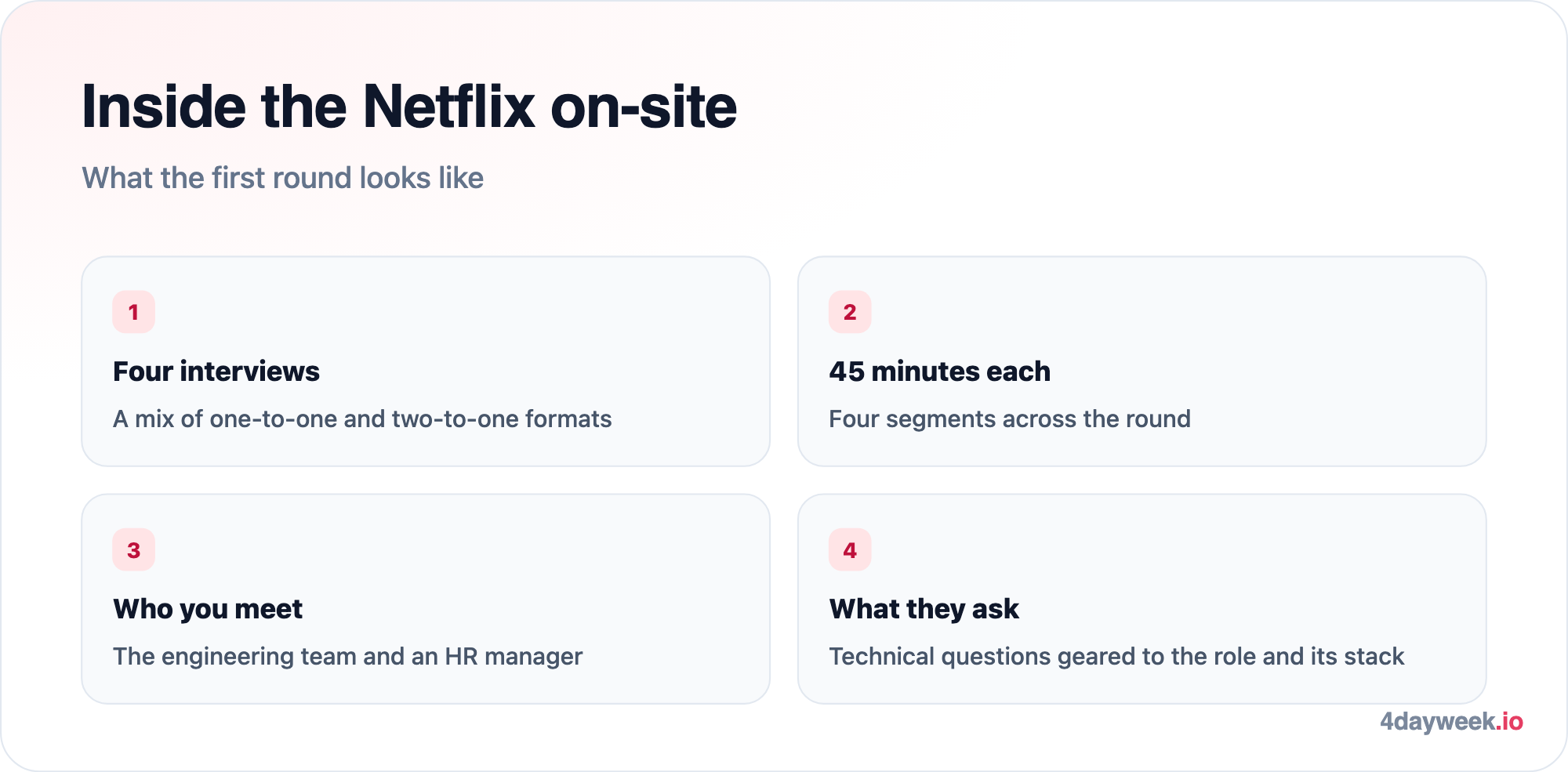The height and width of the screenshot is (772, 1568).
Task: Select the Who you meet heading
Action: coord(208,609)
